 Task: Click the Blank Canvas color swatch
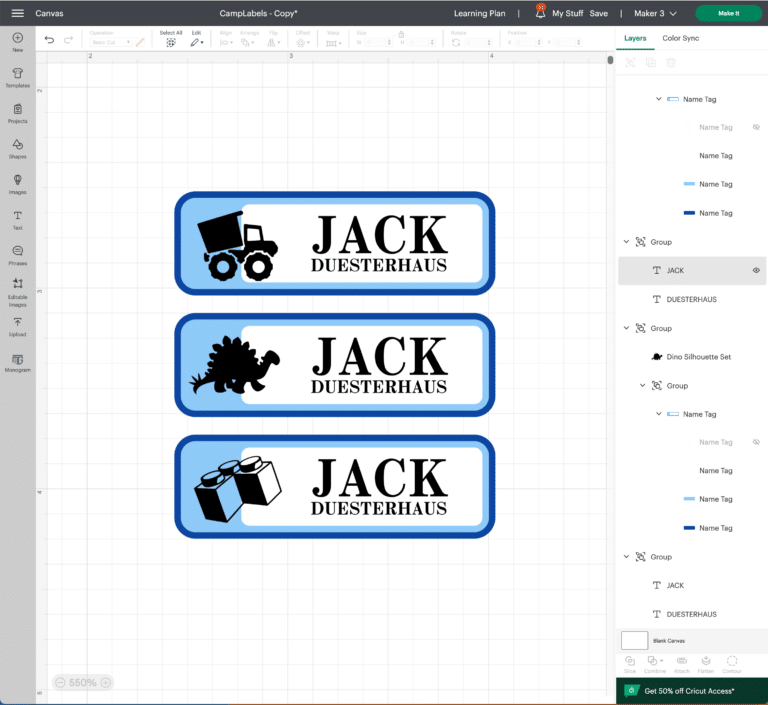point(634,640)
